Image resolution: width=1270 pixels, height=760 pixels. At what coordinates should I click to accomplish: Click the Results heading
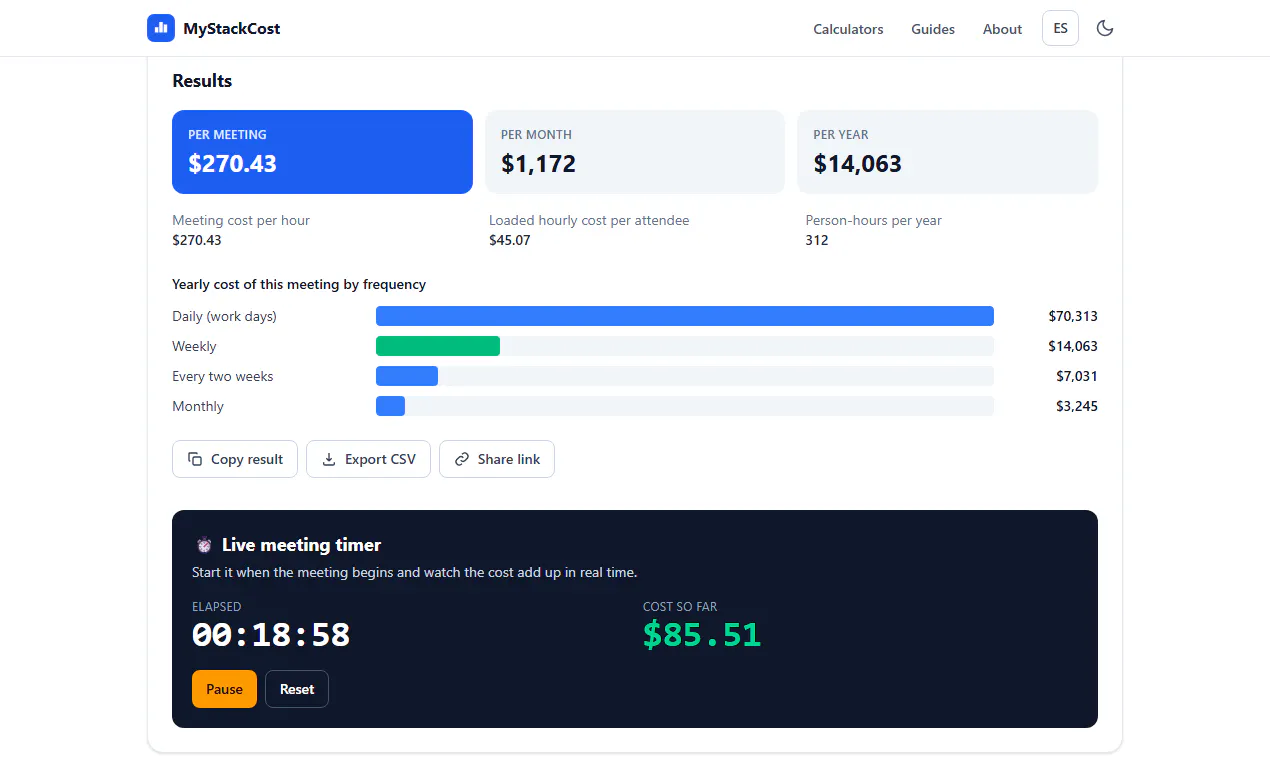[202, 81]
